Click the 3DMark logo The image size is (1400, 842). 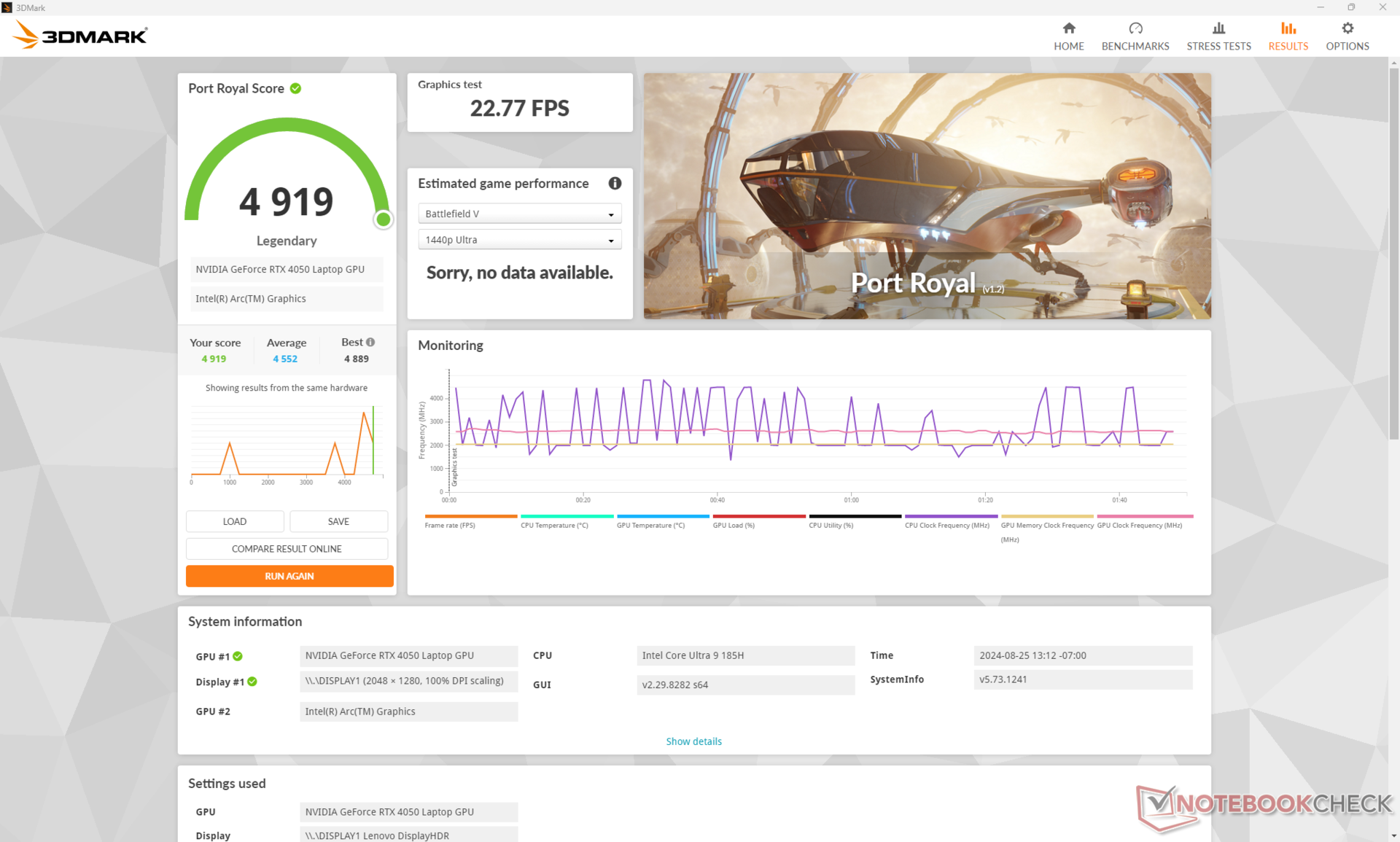coord(80,35)
